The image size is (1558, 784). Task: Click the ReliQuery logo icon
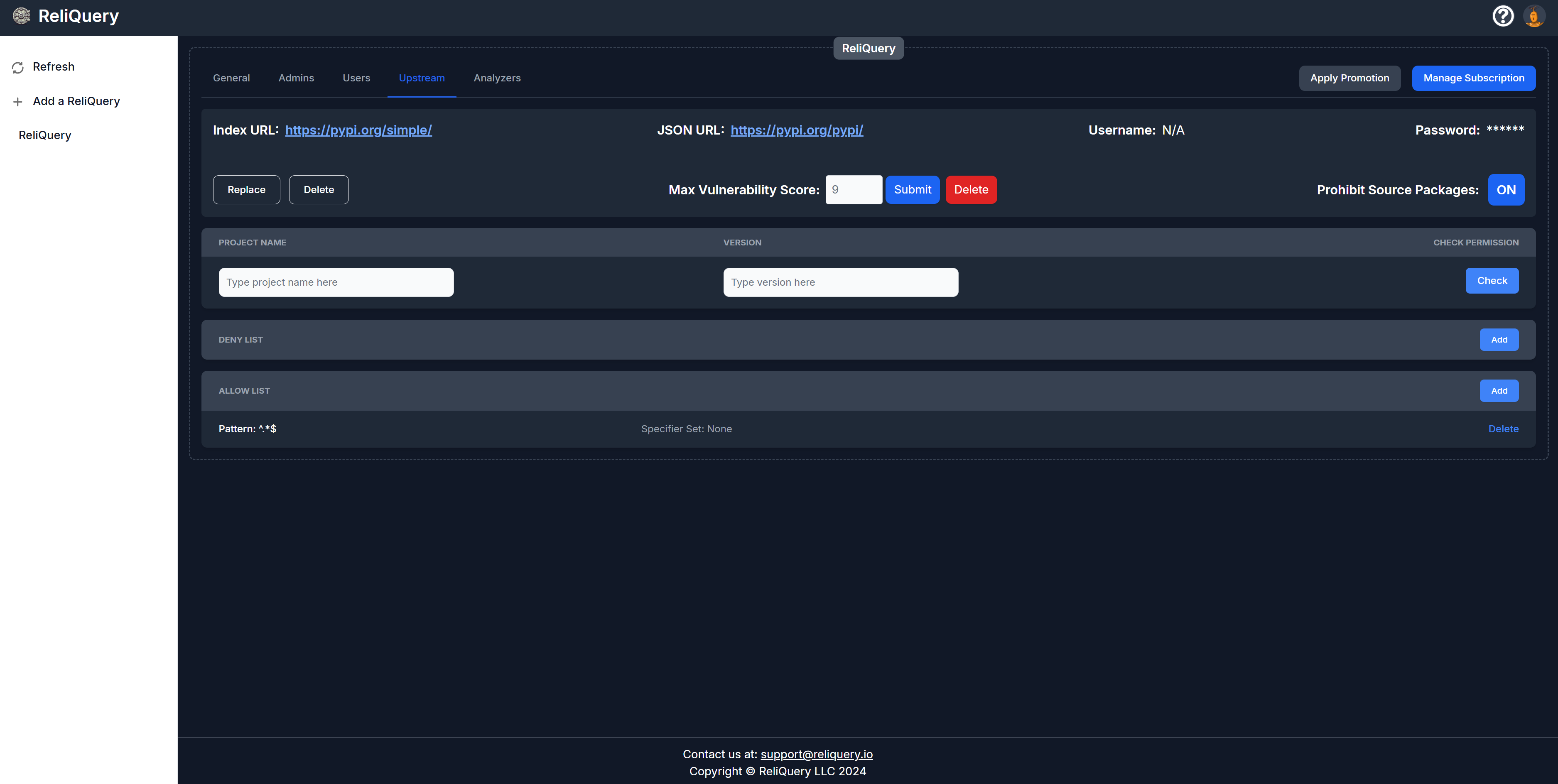click(22, 16)
